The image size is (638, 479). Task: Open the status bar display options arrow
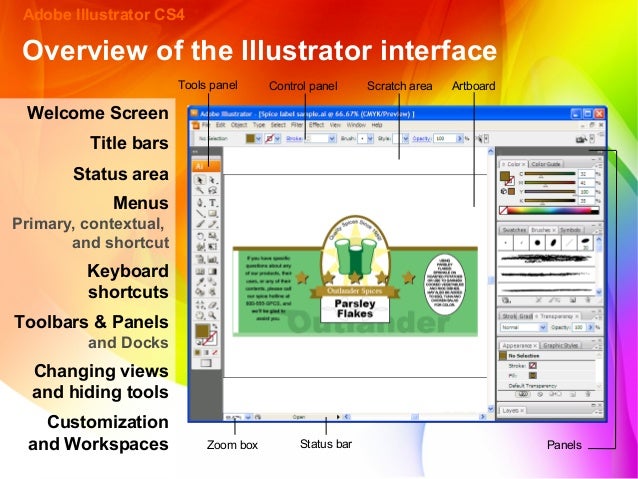[x=338, y=417]
